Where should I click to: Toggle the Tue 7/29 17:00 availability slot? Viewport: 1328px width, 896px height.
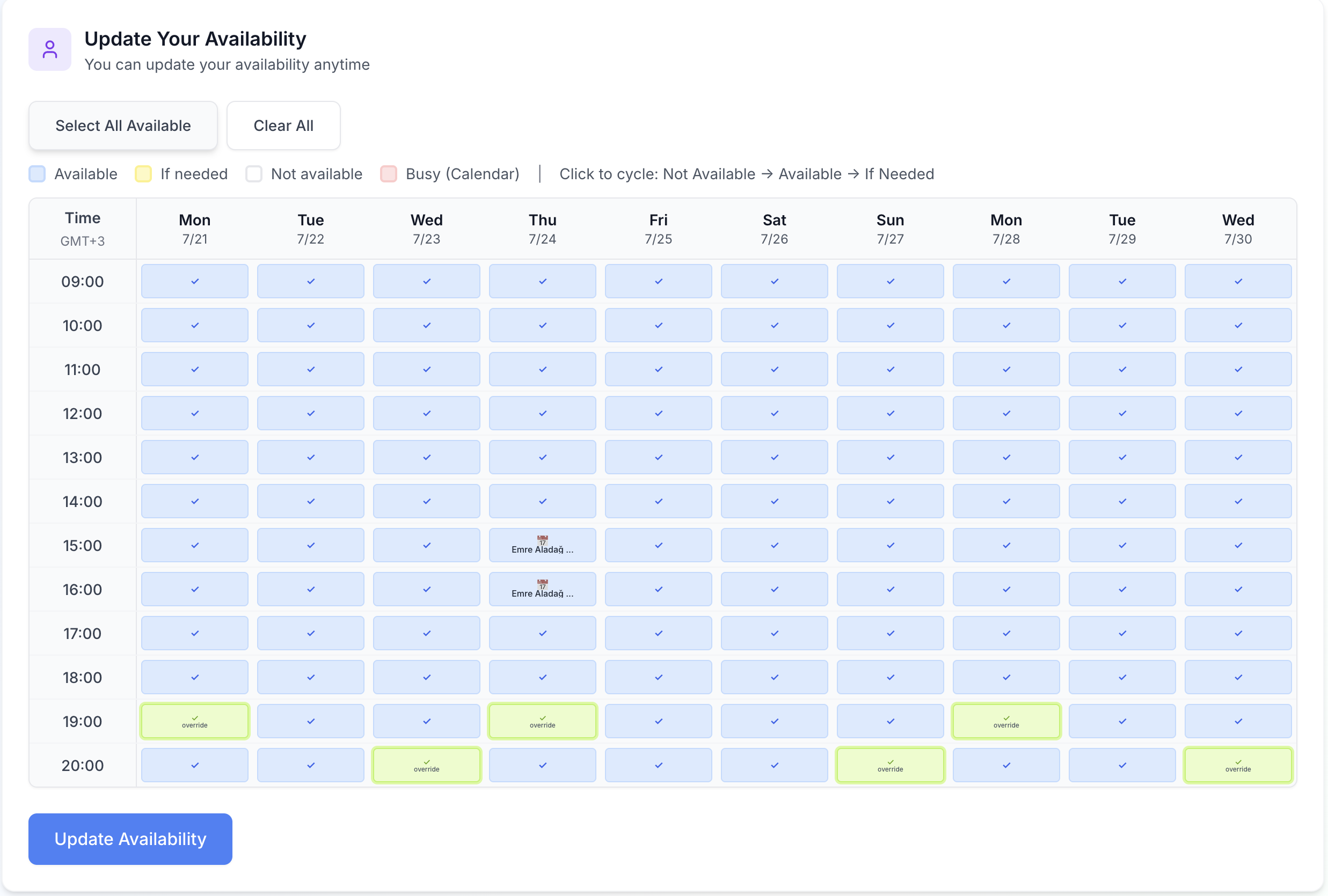1122,633
